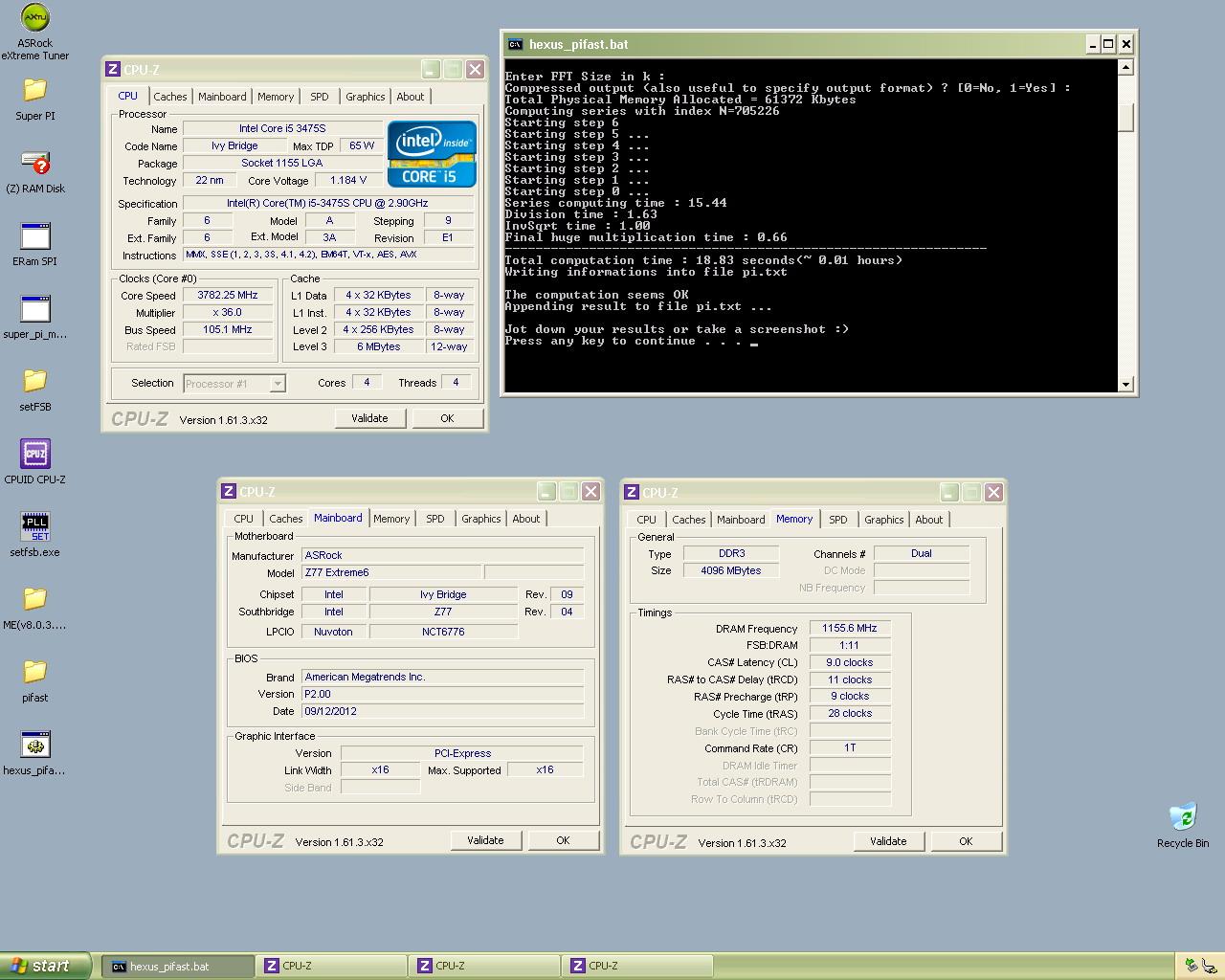Click console scrollbar up arrow
The image size is (1225, 980).
point(1125,67)
